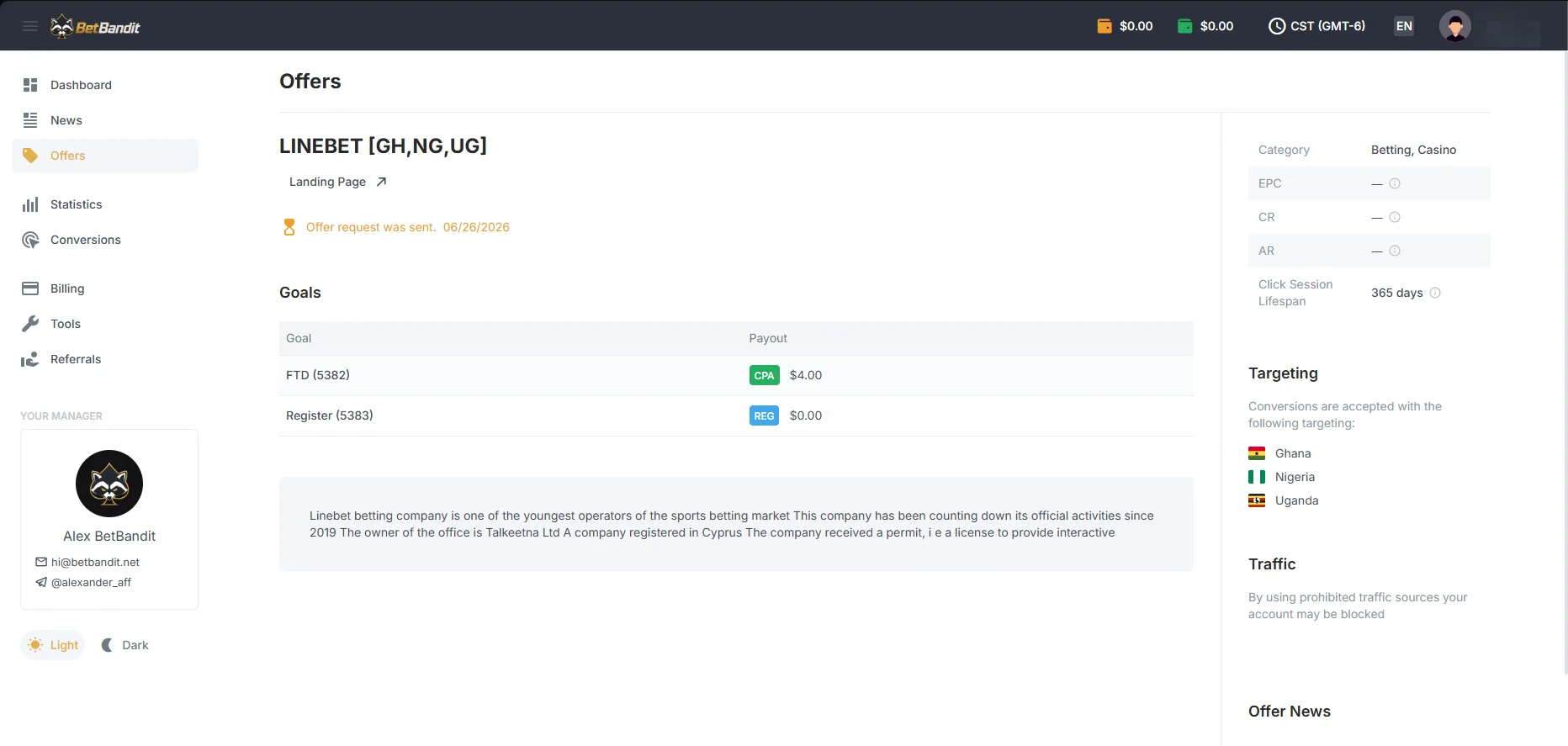Click the green wallet balance icon
Viewport: 1568px width, 746px height.
1185,26
